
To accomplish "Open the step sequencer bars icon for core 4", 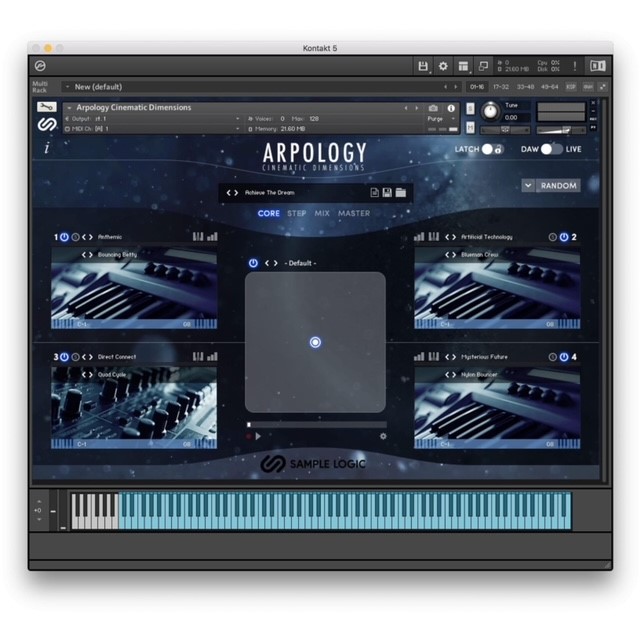I will pyautogui.click(x=434, y=356).
